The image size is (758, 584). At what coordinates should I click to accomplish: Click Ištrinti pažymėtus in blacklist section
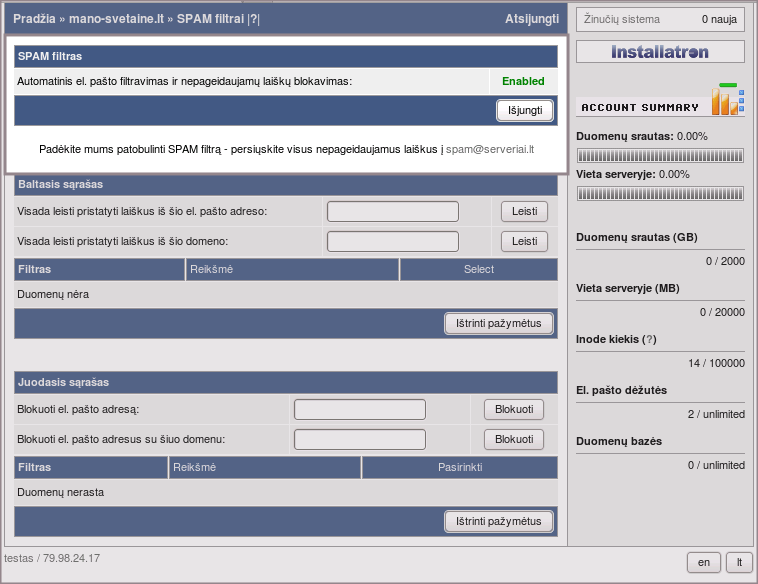coord(498,521)
